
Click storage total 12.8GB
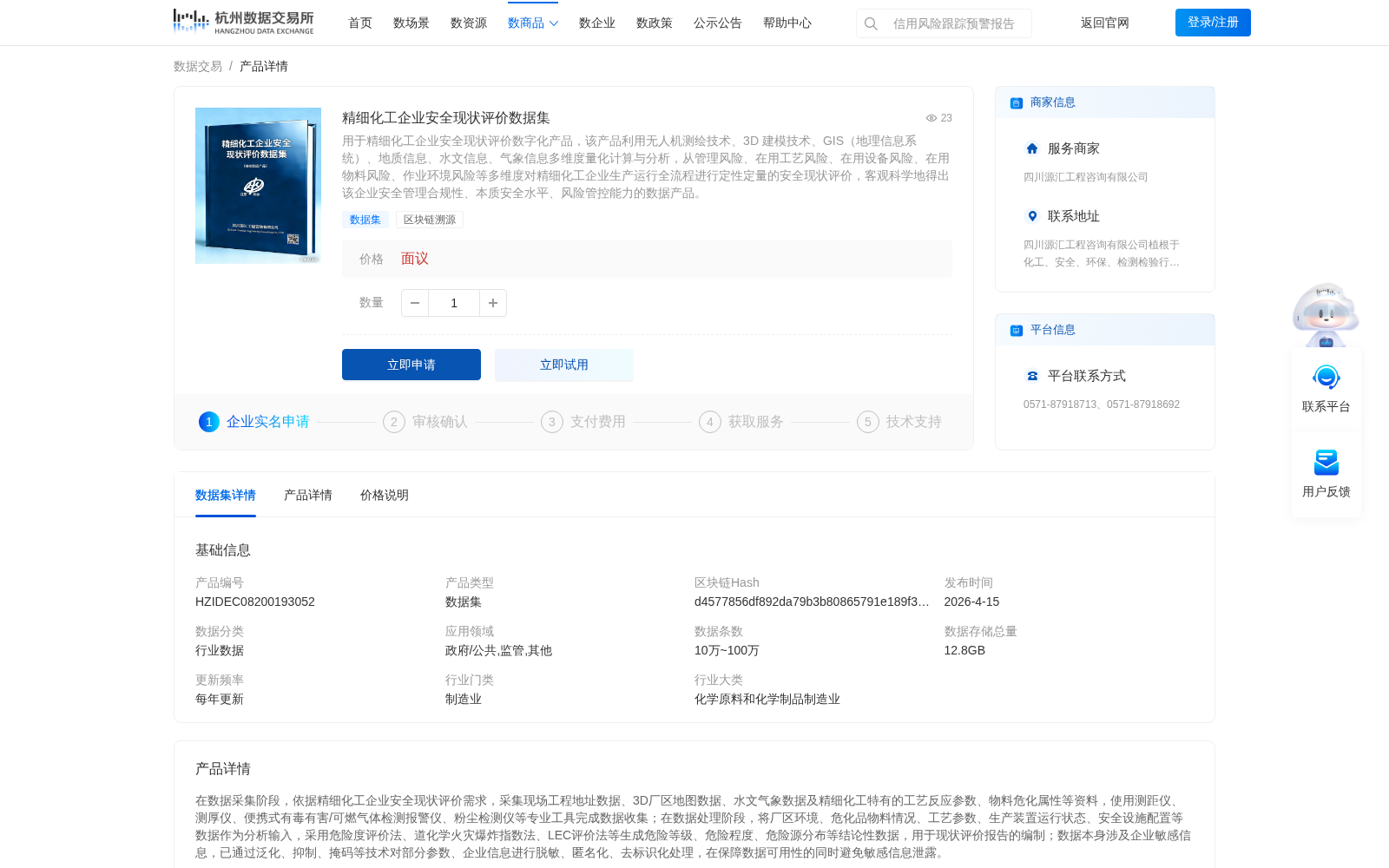(x=964, y=650)
